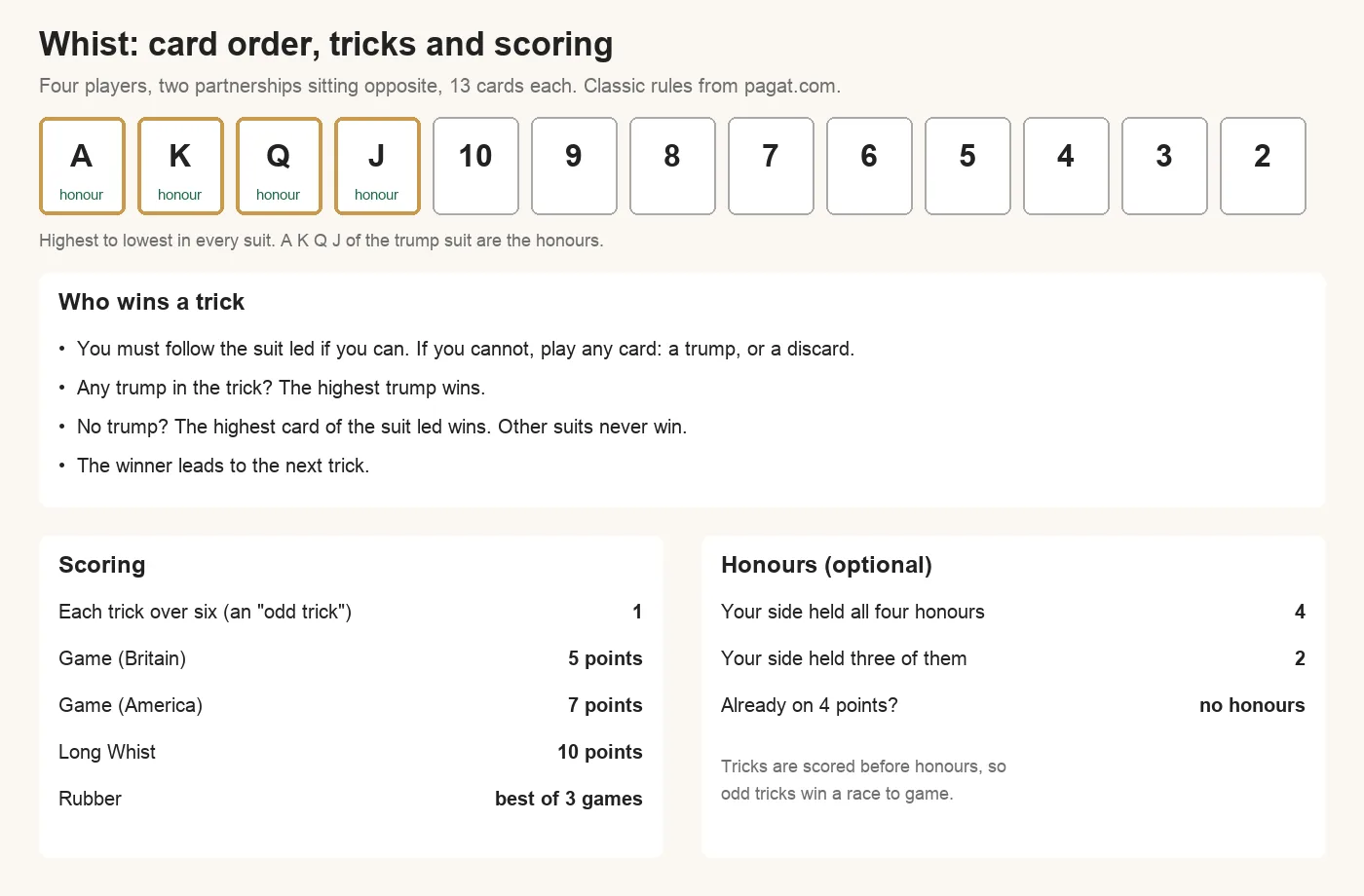Select the Ace honour card
The height and width of the screenshot is (896, 1364).
coord(82,166)
